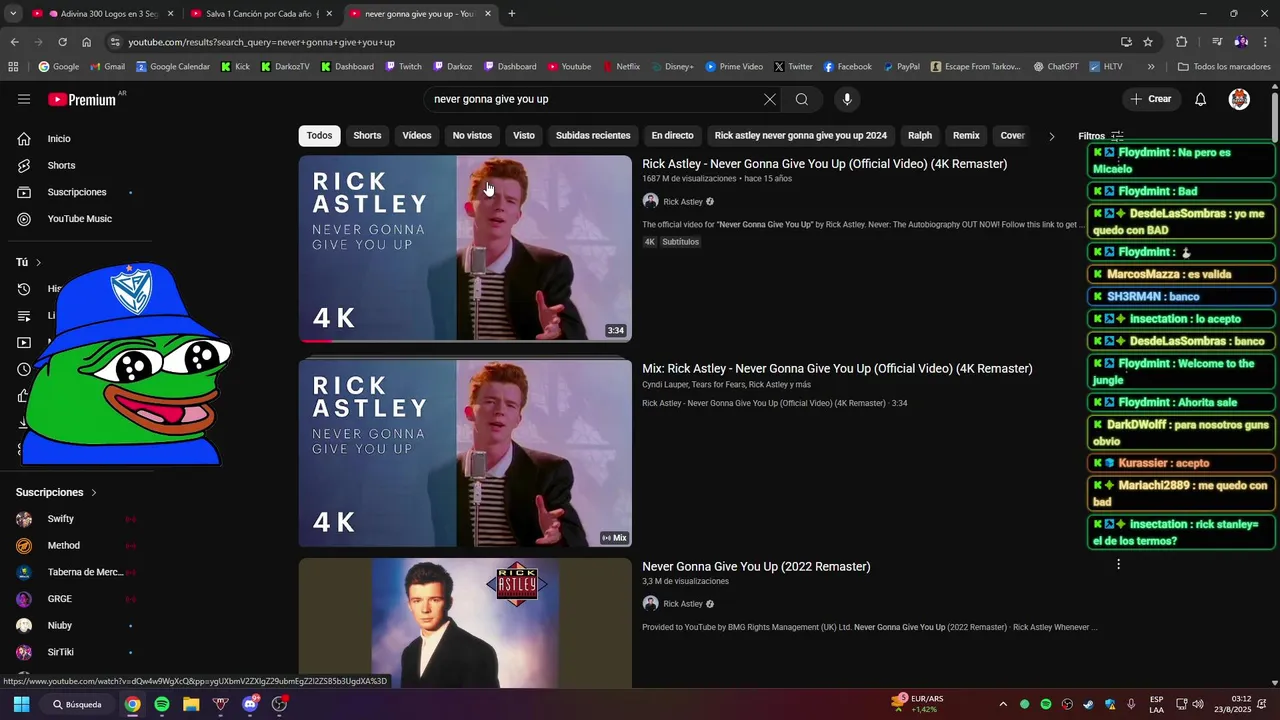
Task: Open the Taberna de Merc... channel
Action: [85, 572]
